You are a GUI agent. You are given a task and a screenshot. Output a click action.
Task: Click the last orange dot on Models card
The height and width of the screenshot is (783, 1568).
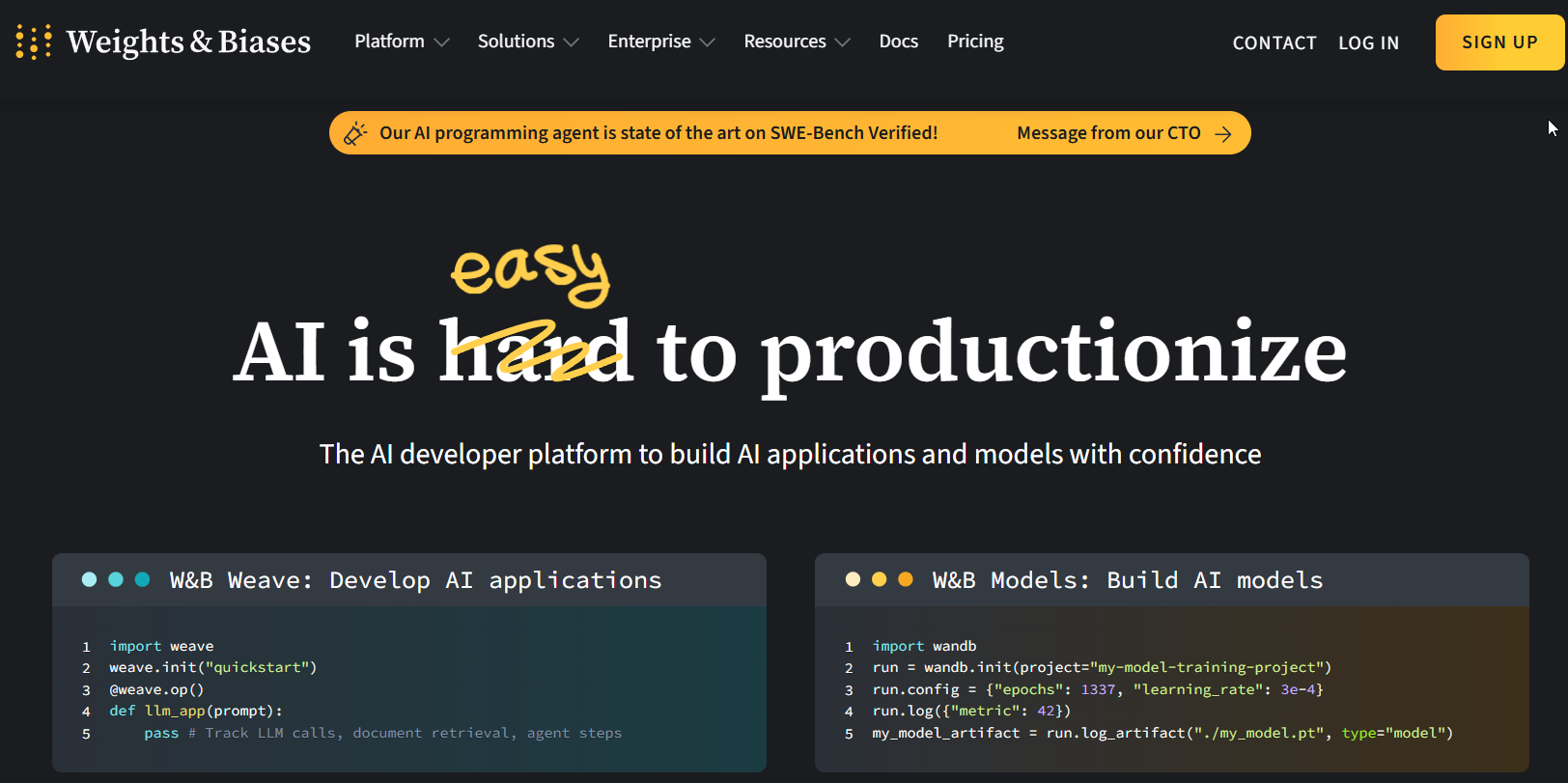(906, 579)
